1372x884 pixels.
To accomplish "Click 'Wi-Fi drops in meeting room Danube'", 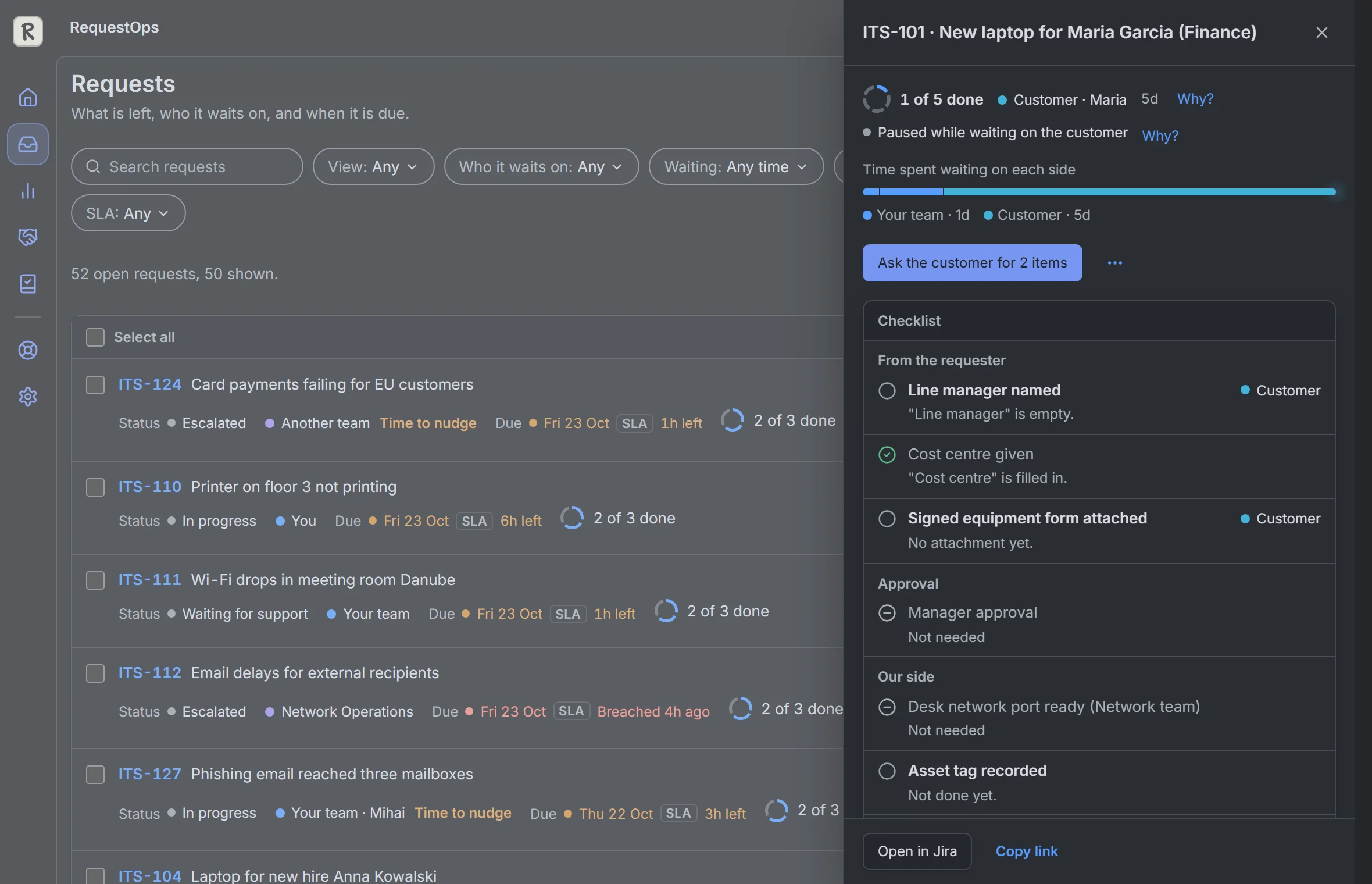I will (x=323, y=580).
